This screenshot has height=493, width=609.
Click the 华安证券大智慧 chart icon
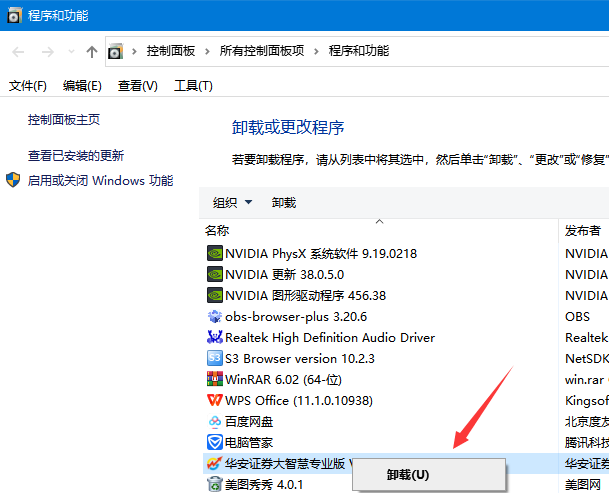coord(214,463)
